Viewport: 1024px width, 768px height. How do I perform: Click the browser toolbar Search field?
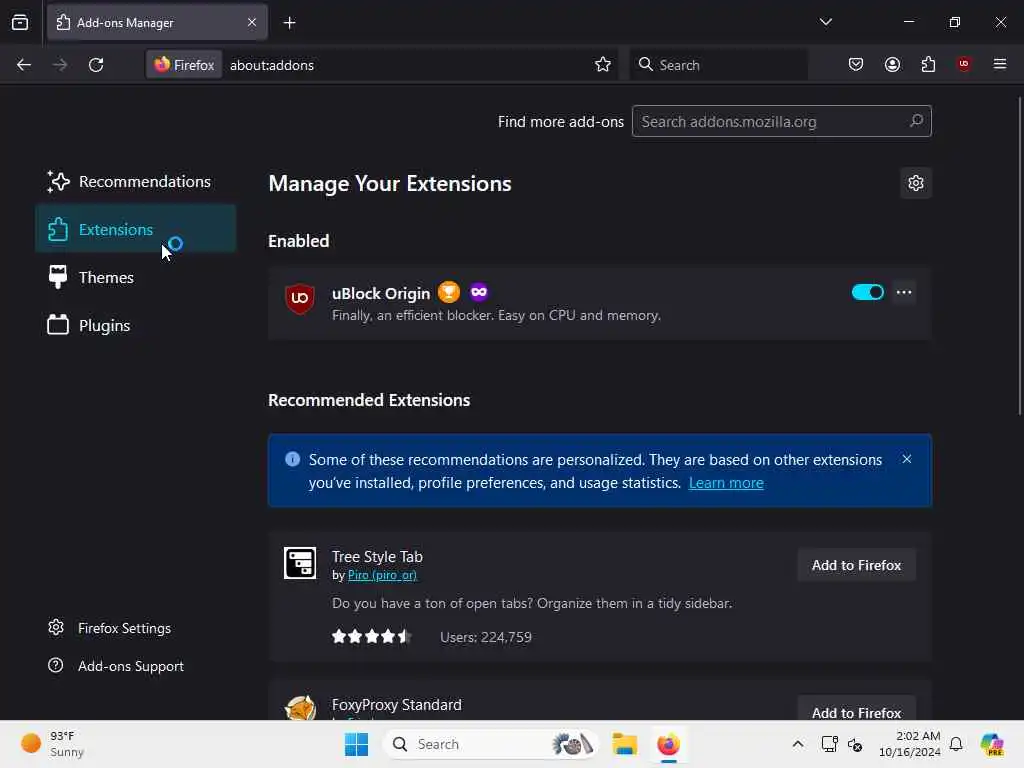(x=718, y=65)
